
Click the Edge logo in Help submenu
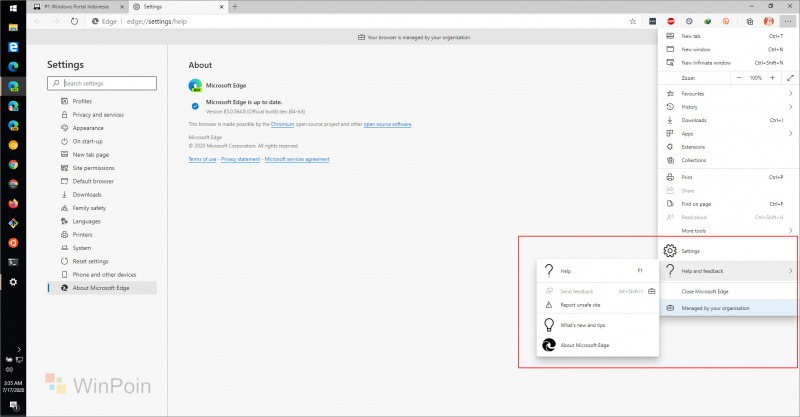tap(549, 345)
